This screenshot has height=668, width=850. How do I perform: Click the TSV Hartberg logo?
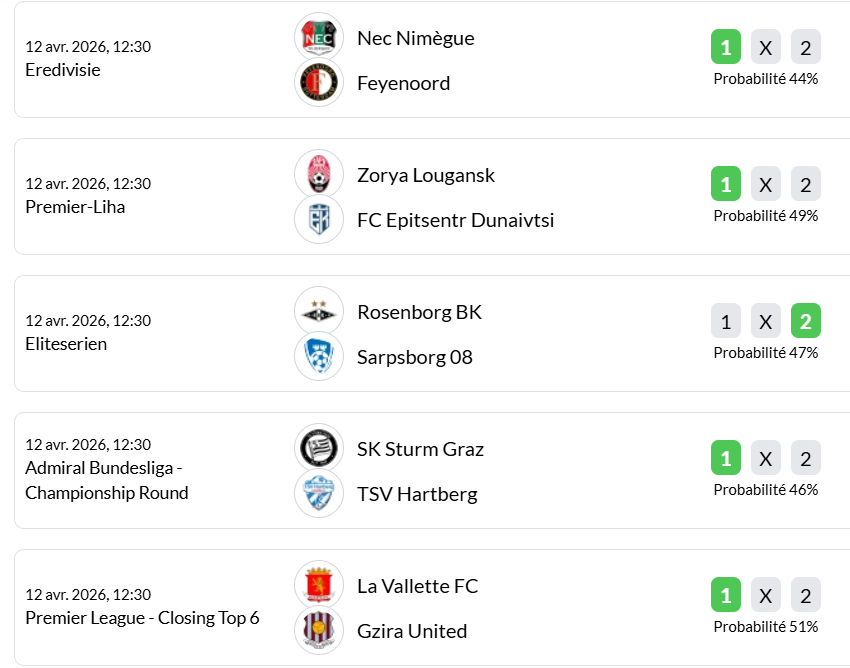click(x=319, y=493)
